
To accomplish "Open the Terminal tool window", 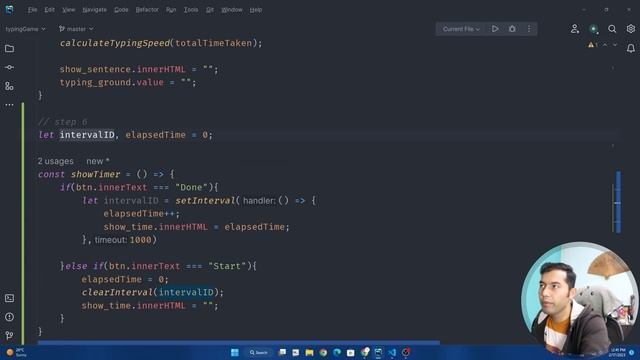I will tap(9, 298).
